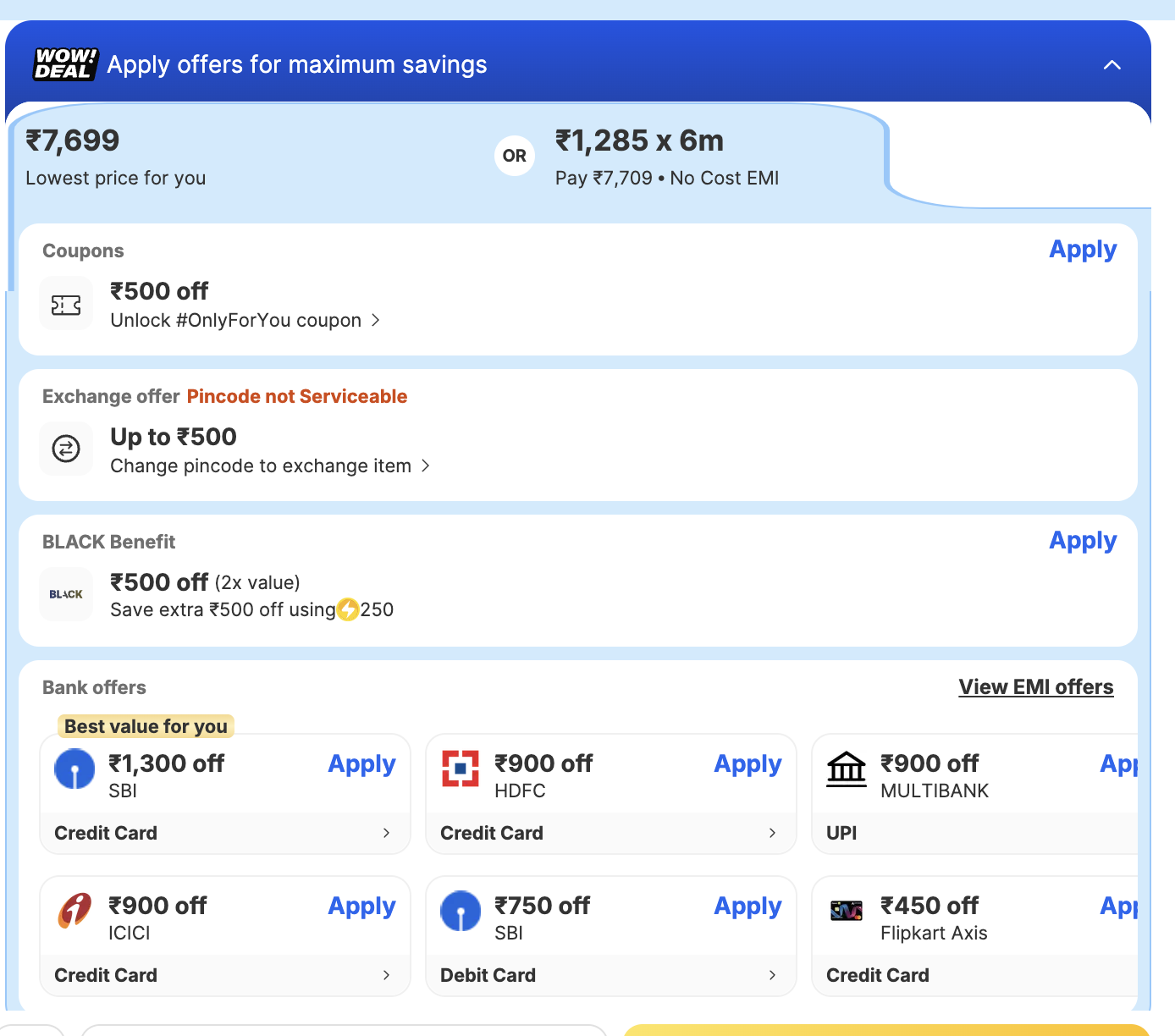Click the HDFC bank logo
The width and height of the screenshot is (1175, 1036).
461,769
